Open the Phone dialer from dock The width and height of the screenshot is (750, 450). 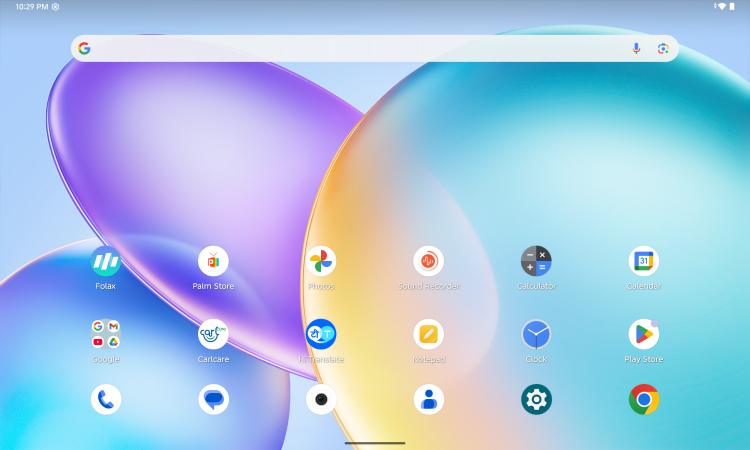[106, 399]
